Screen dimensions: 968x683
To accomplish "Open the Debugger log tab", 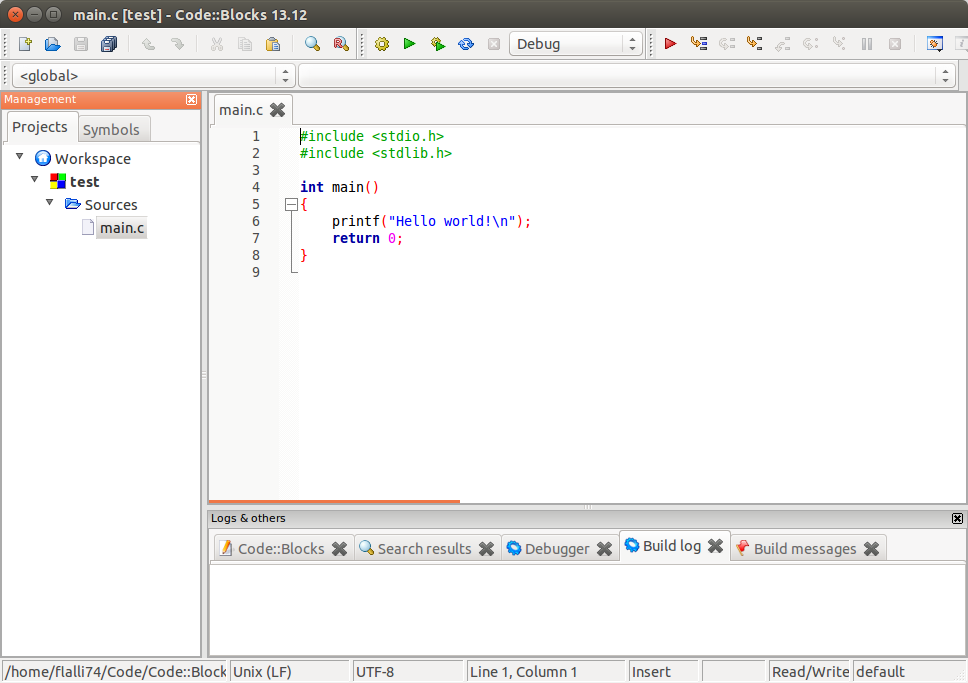I will 557,548.
